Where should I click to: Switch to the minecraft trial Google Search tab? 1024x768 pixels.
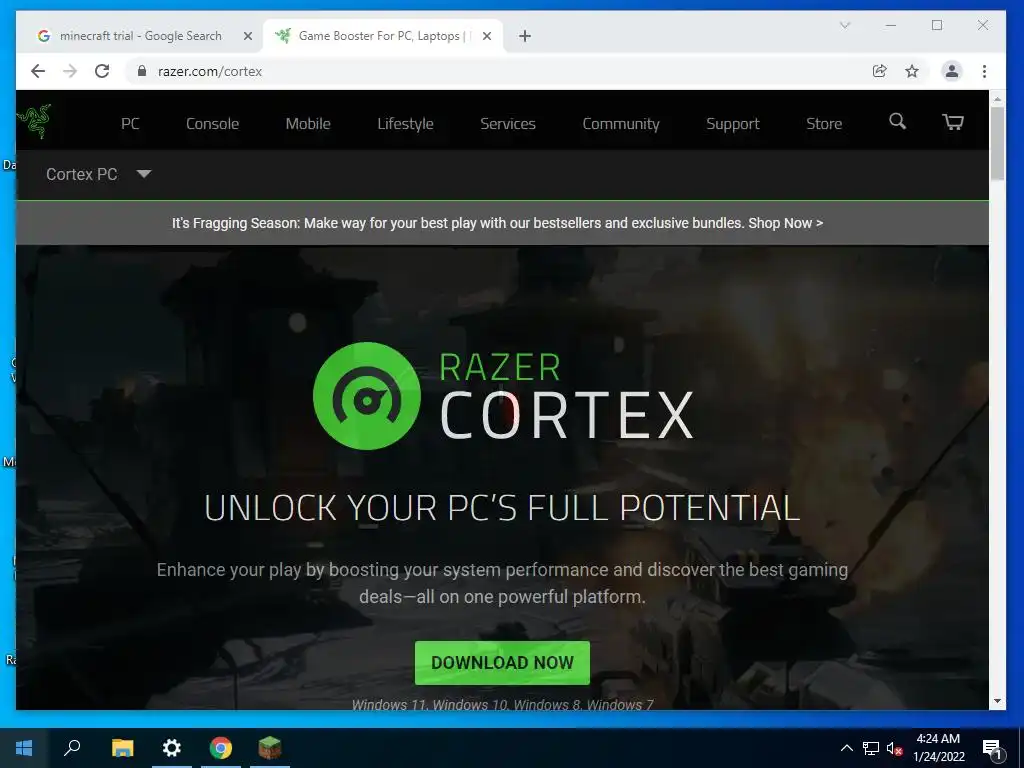pos(140,36)
